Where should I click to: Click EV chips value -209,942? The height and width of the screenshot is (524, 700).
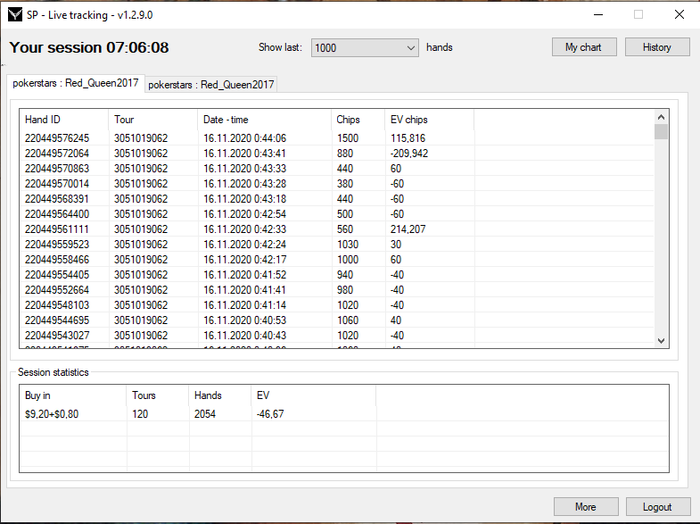[x=409, y=154]
